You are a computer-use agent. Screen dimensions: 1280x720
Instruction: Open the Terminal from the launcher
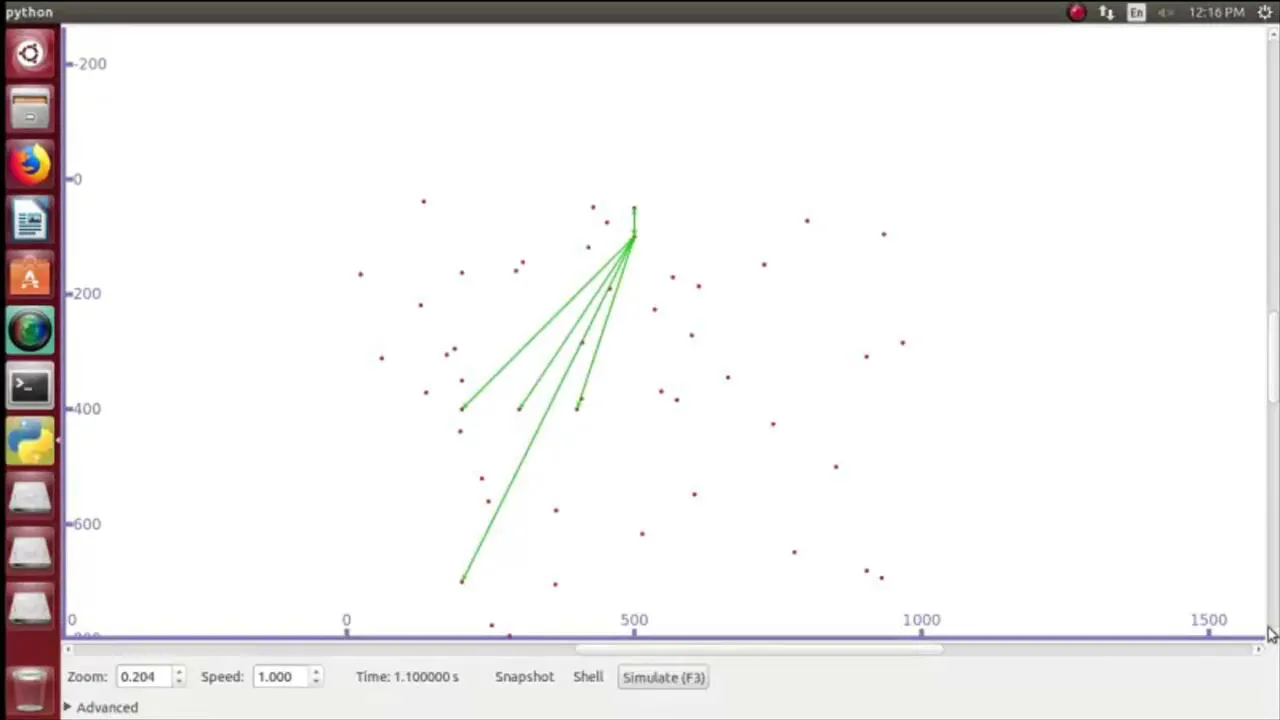[30, 385]
